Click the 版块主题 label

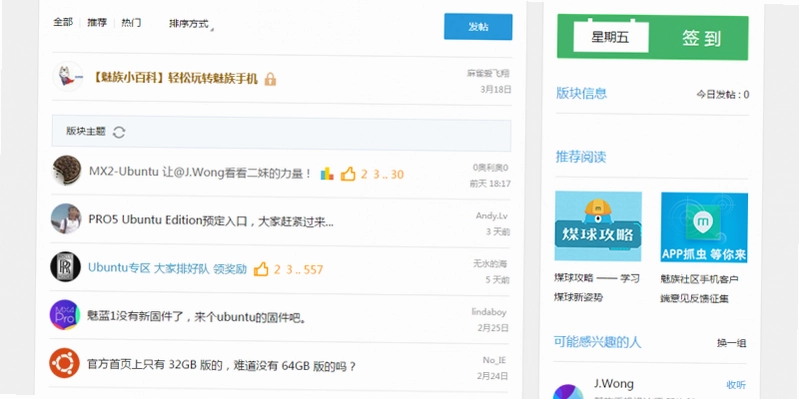86,131
